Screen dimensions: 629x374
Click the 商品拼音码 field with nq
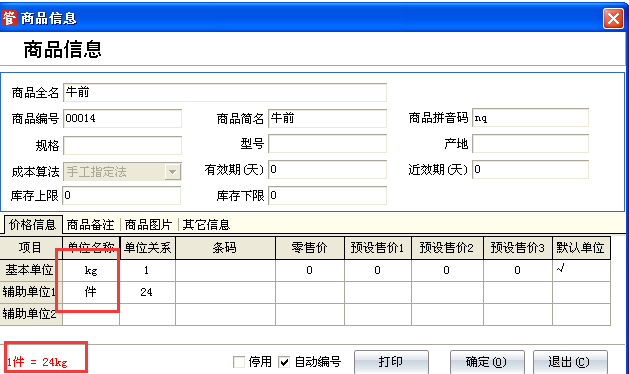click(530, 118)
